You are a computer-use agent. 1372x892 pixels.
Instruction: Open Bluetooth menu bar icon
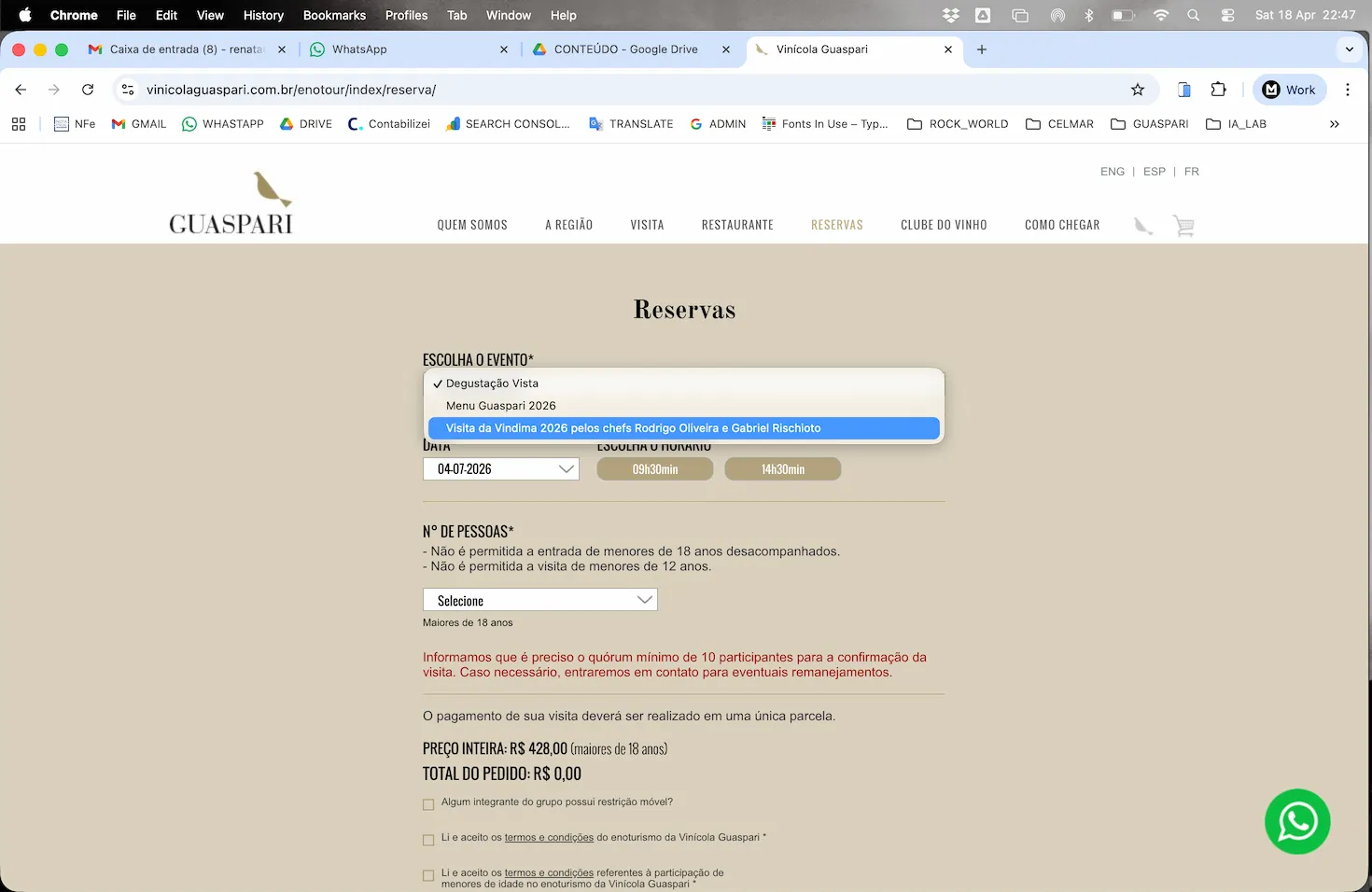(1088, 15)
